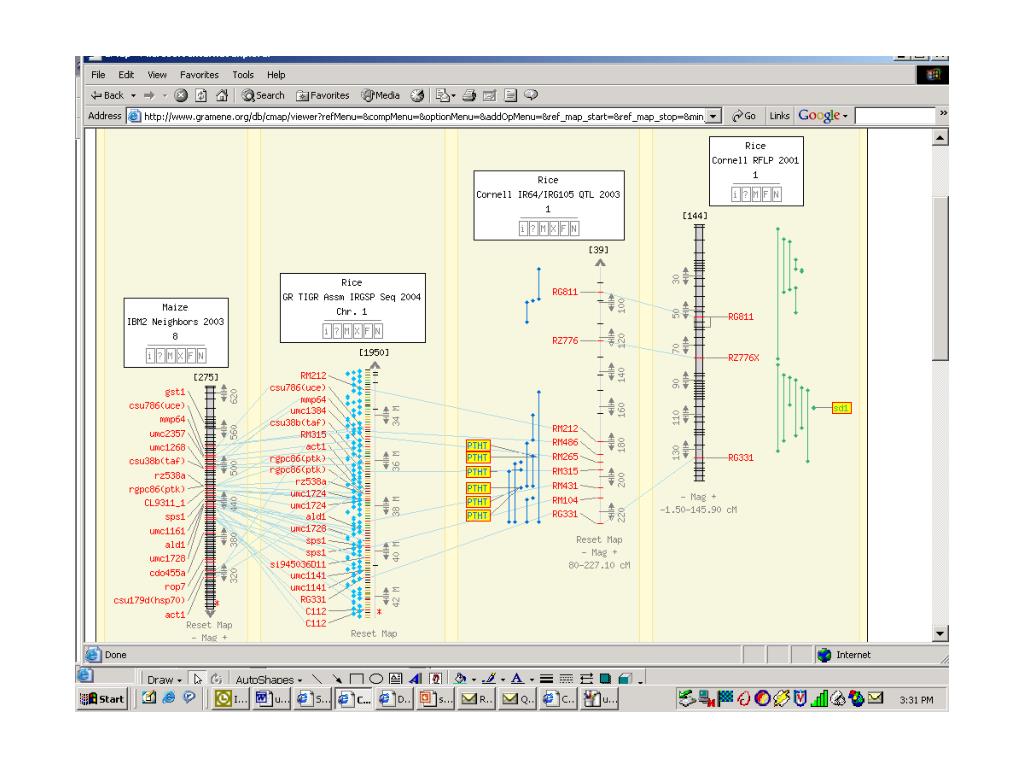Open the si945036D11 marker link
This screenshot has height=768, width=1024.
pos(298,564)
